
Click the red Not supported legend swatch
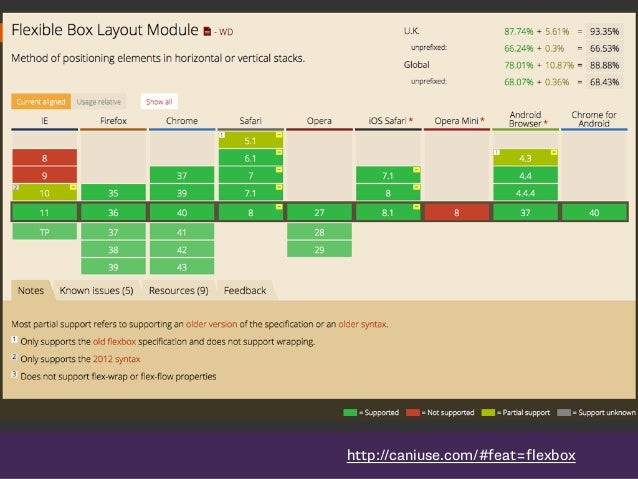coord(413,413)
